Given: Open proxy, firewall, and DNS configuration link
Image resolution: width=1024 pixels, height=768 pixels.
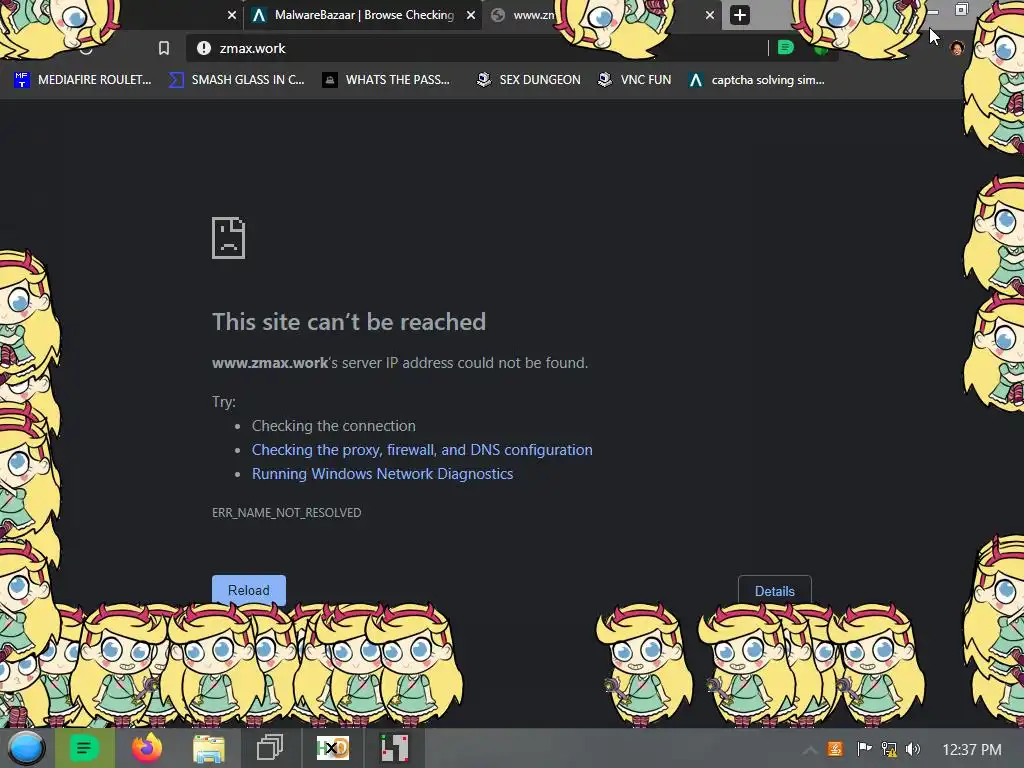Looking at the screenshot, I should [x=422, y=450].
